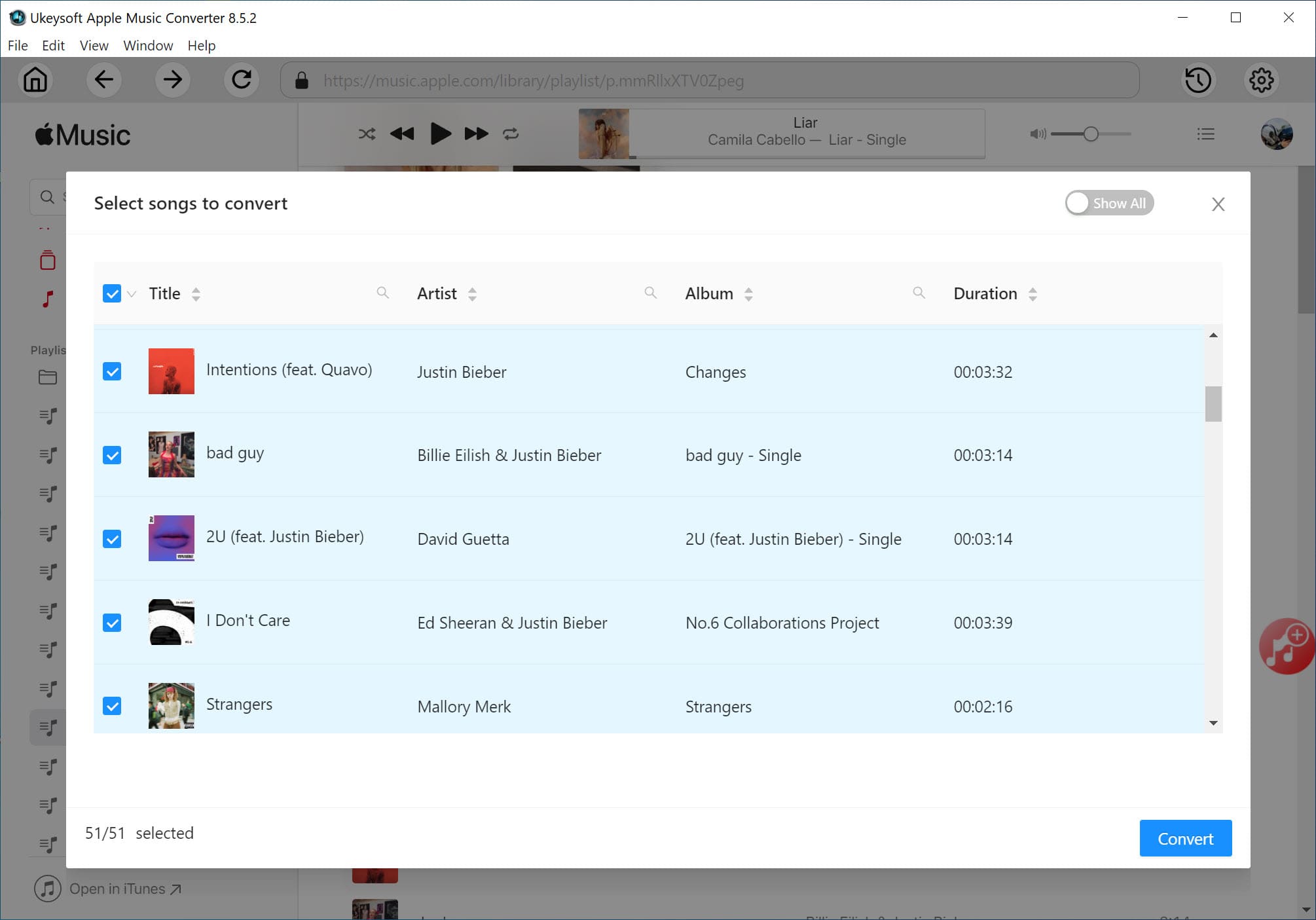Viewport: 1316px width, 920px height.
Task: Click the Album column header label
Action: point(709,293)
